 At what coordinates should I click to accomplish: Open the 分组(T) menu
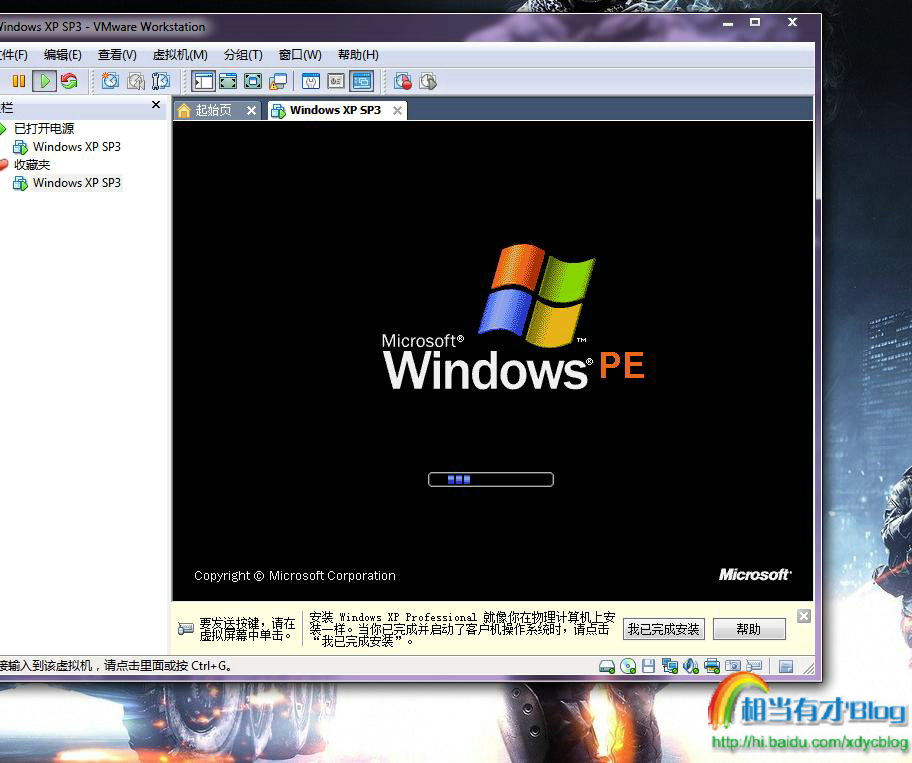pyautogui.click(x=243, y=55)
